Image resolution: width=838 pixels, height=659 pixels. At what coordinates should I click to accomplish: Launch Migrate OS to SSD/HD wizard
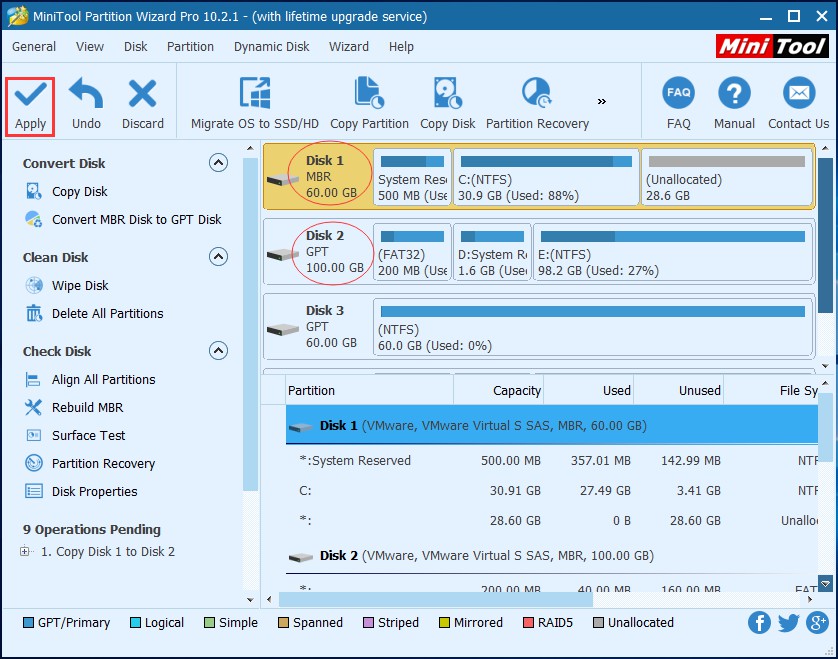(255, 105)
